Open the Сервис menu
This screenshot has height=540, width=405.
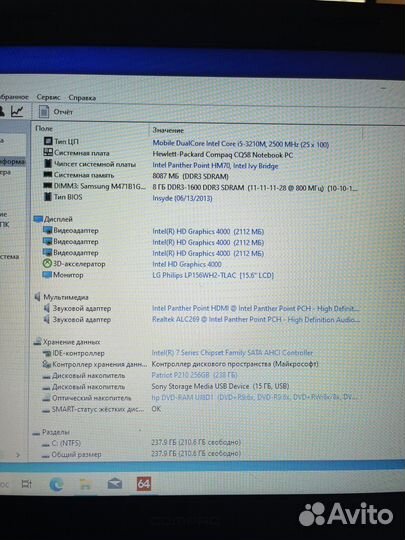tap(48, 97)
